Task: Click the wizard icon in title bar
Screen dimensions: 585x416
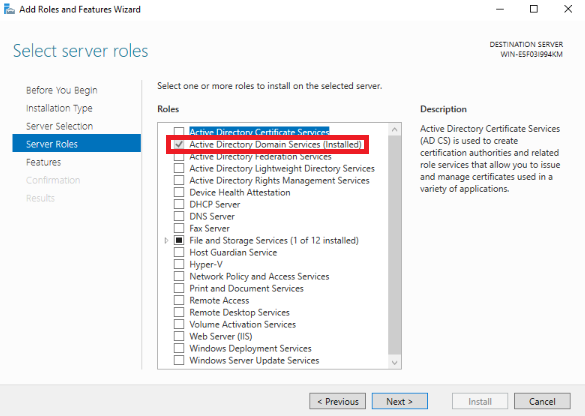Action: pyautogui.click(x=9, y=9)
